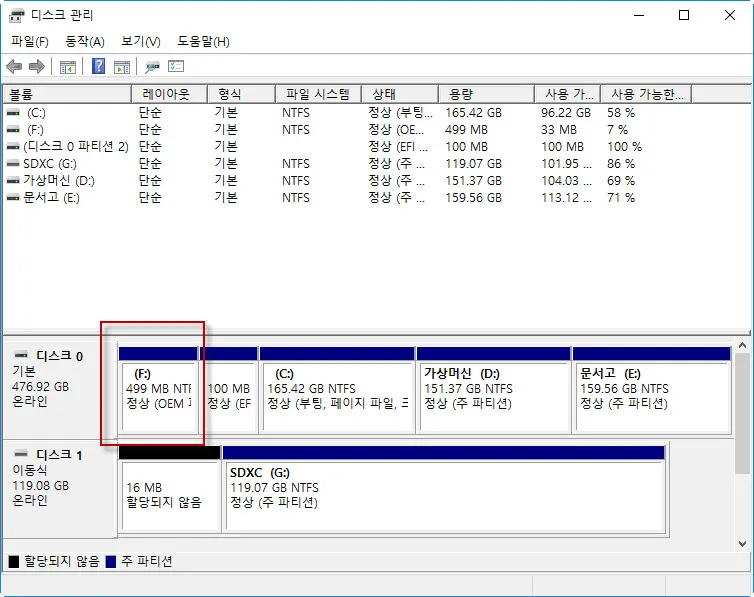Click the connect/refresh disk toolbar icon
The image size is (754, 597).
152,67
